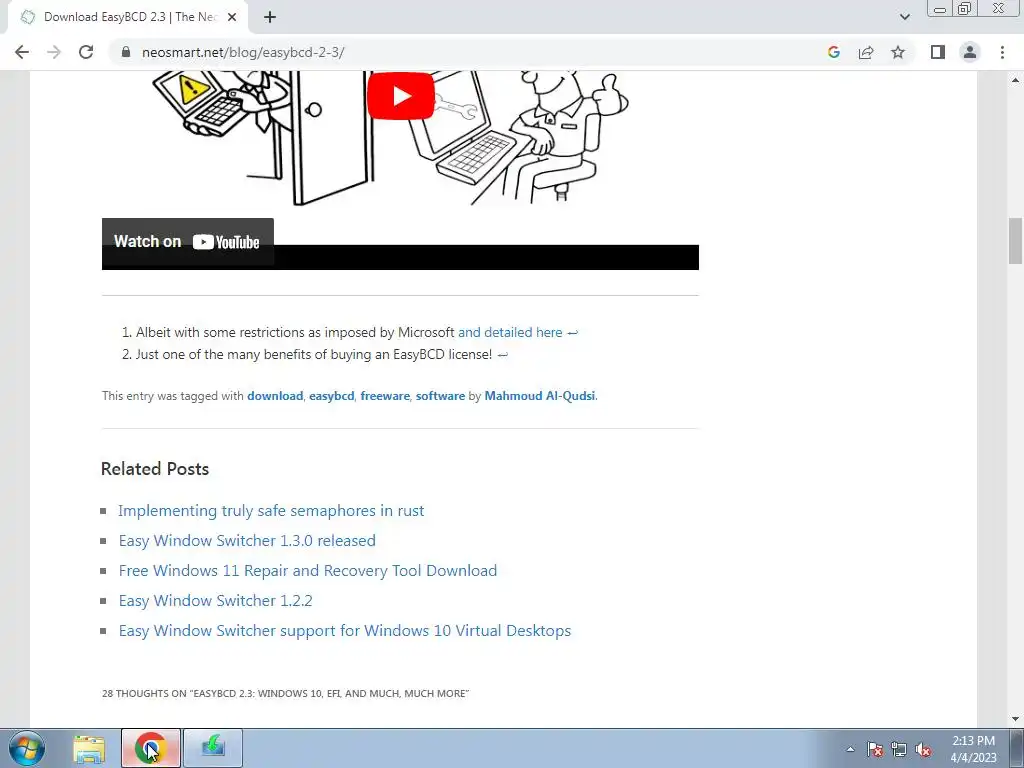The image size is (1024, 768).
Task: Open the 'download' tag link
Action: (275, 396)
